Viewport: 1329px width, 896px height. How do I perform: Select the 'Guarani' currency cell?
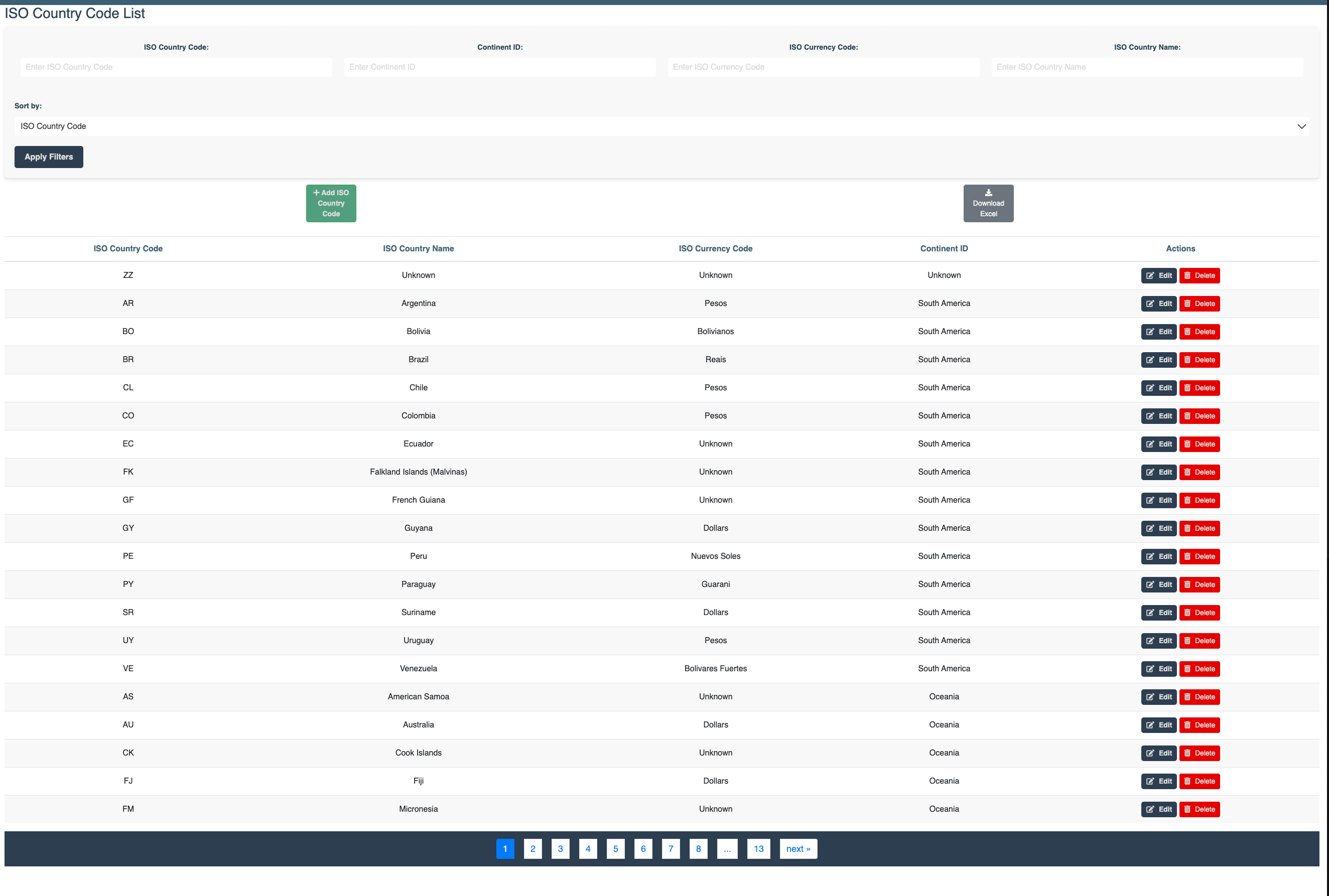[x=716, y=584]
